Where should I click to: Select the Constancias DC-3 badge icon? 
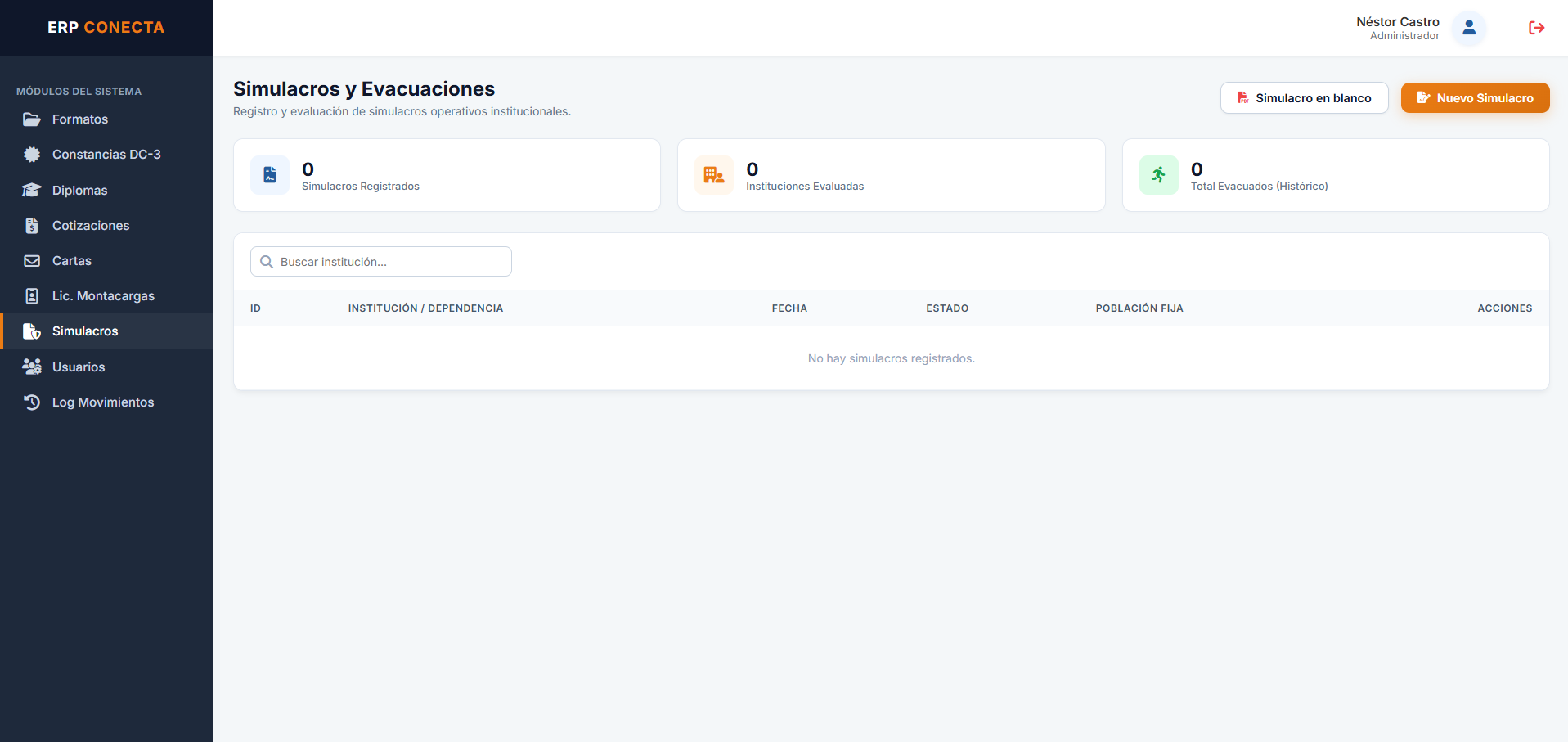coord(32,155)
